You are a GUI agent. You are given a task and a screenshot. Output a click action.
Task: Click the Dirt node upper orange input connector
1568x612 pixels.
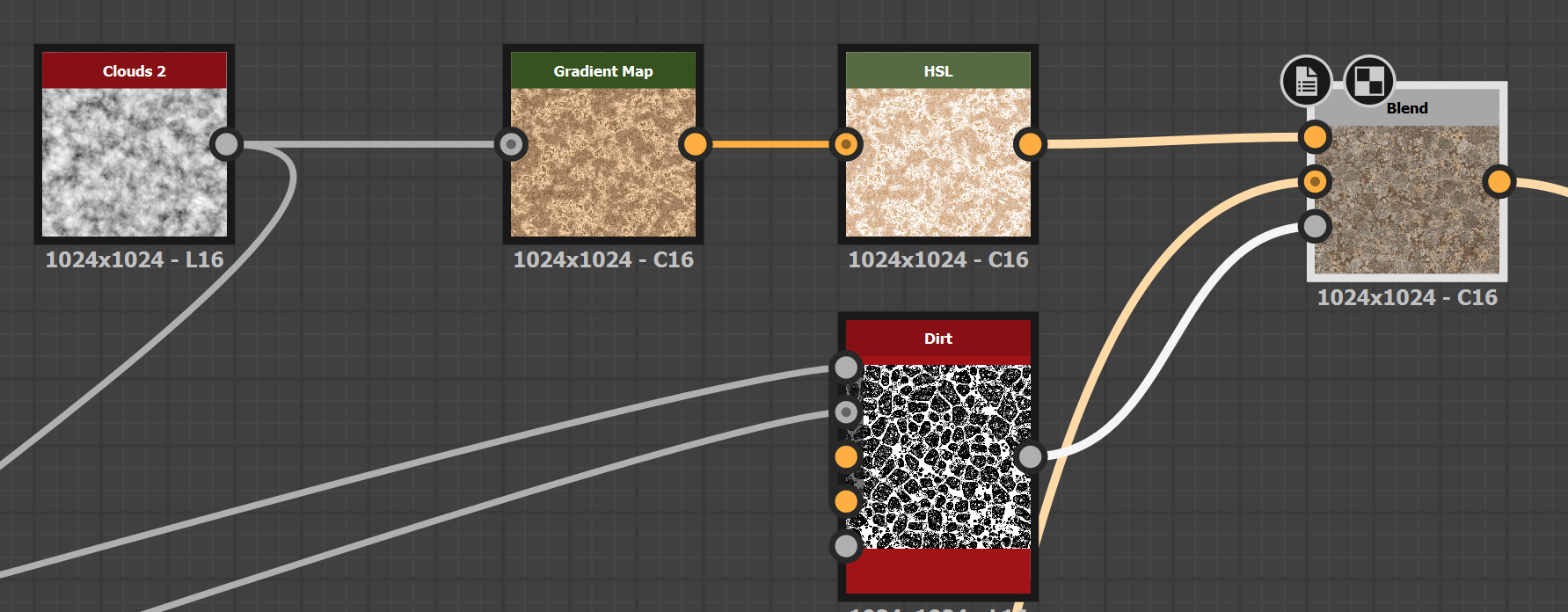tap(846, 456)
